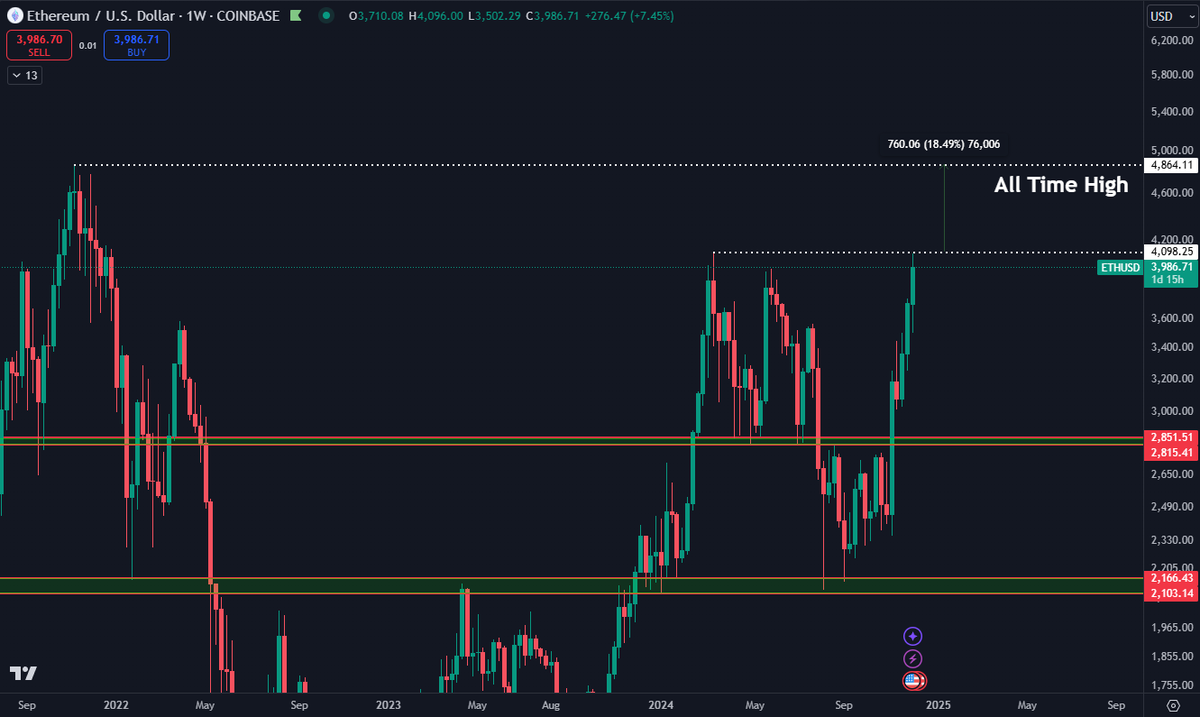
Task: Click the SELL button showing 3,986.70
Action: [x=38, y=45]
